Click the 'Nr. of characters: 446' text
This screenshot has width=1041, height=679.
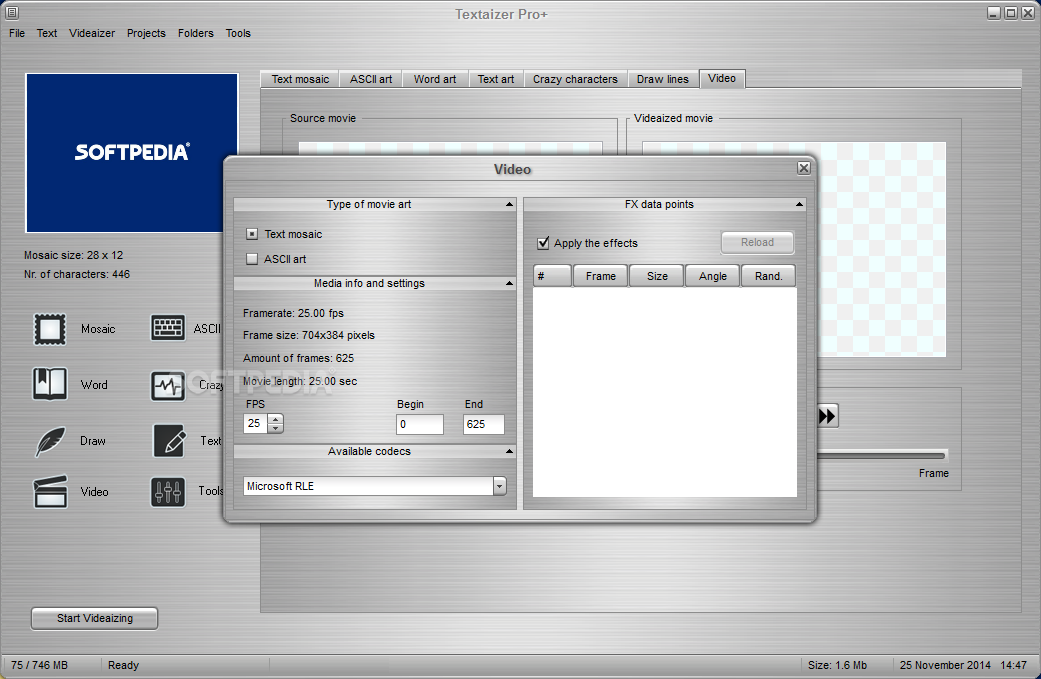(77, 274)
